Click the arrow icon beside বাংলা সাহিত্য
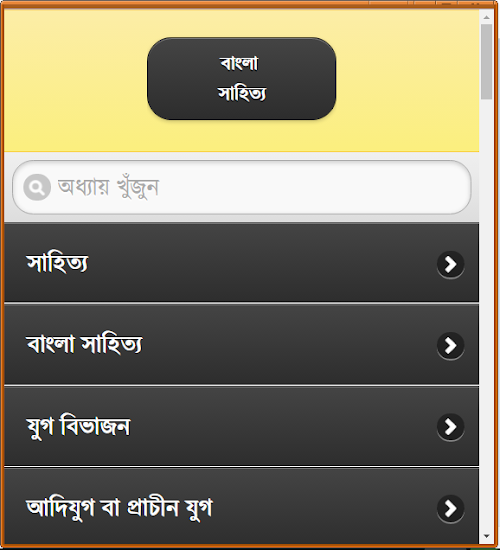This screenshot has width=500, height=550. pyautogui.click(x=451, y=346)
